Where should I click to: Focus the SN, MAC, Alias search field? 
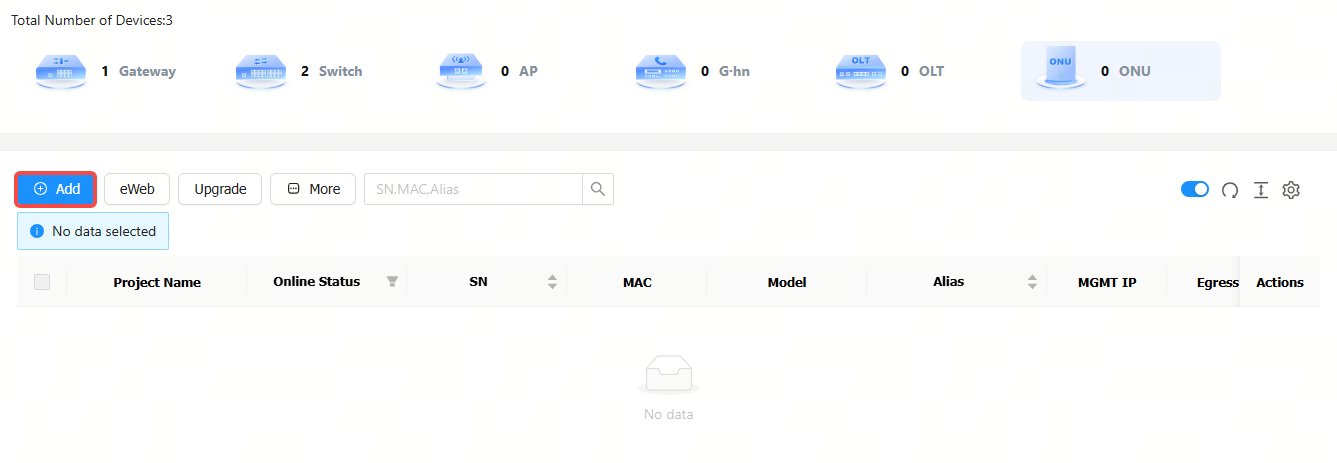pos(473,189)
